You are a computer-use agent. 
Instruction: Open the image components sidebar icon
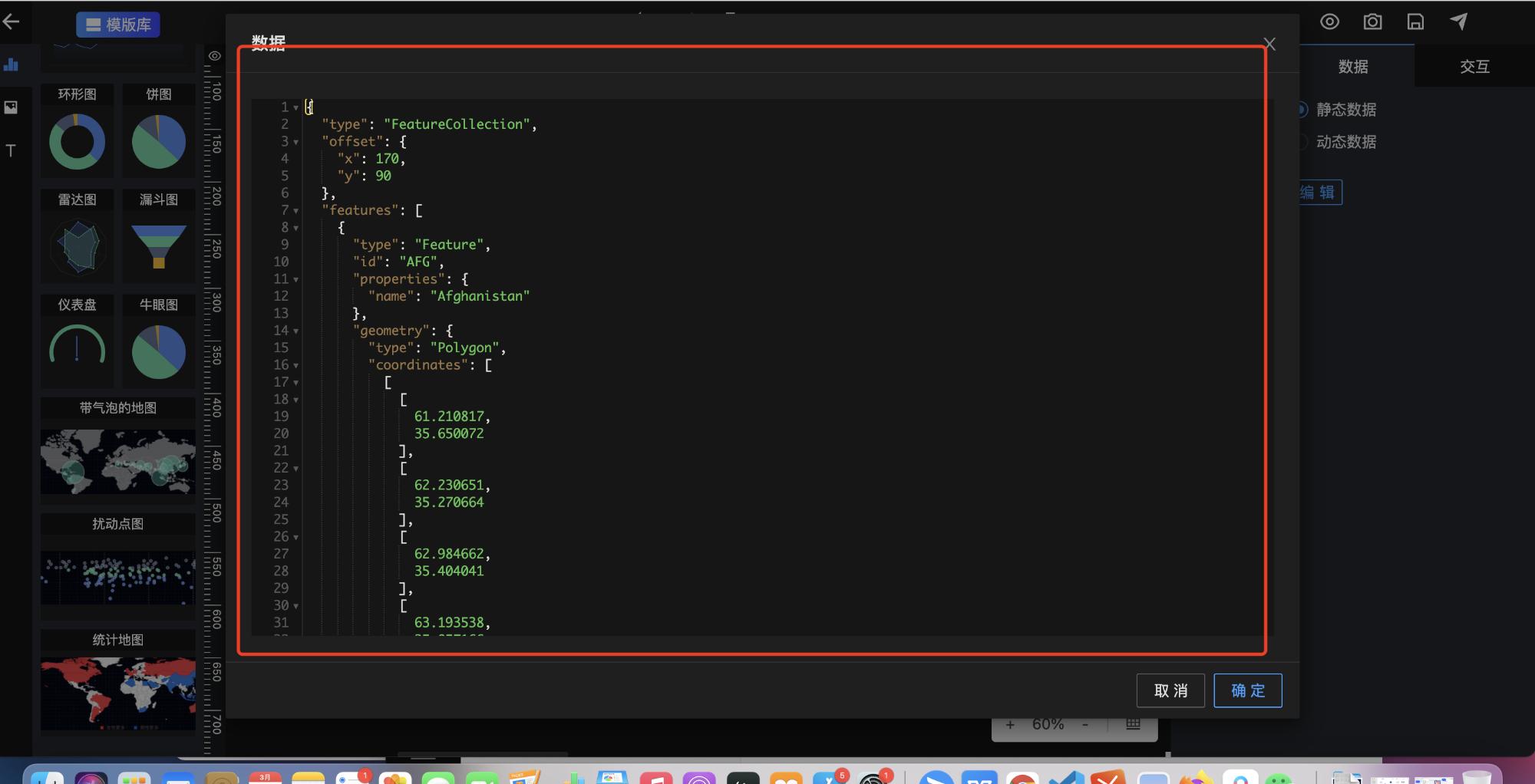tap(11, 107)
